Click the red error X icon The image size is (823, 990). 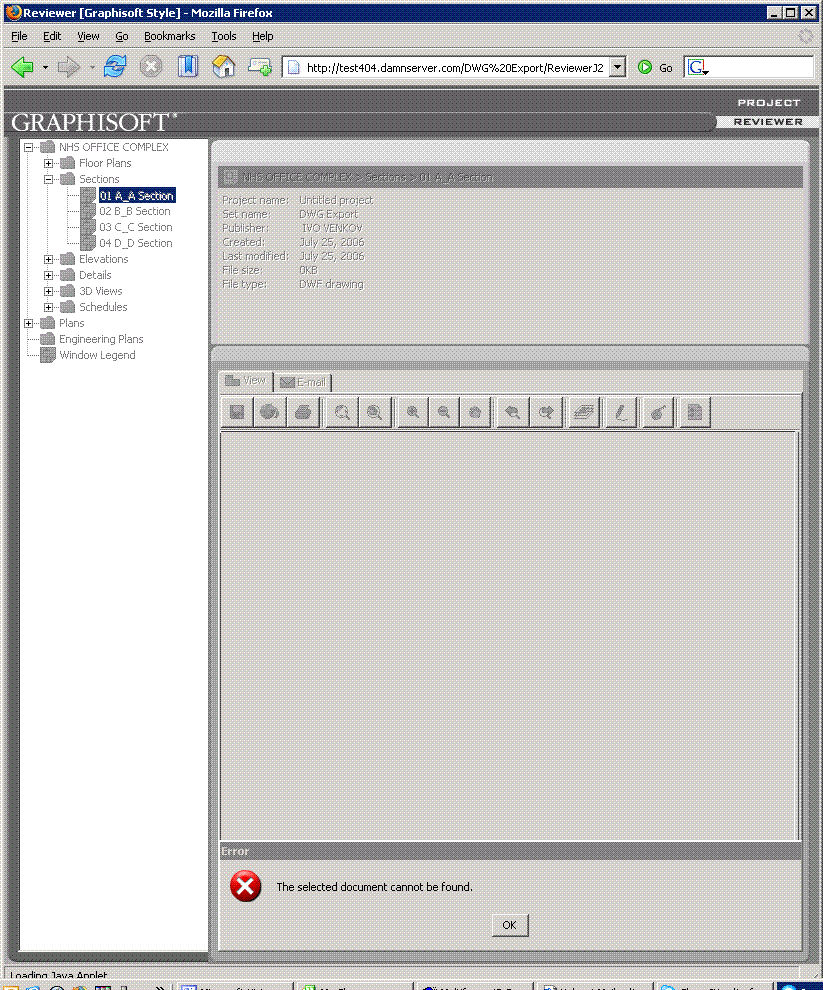point(246,886)
